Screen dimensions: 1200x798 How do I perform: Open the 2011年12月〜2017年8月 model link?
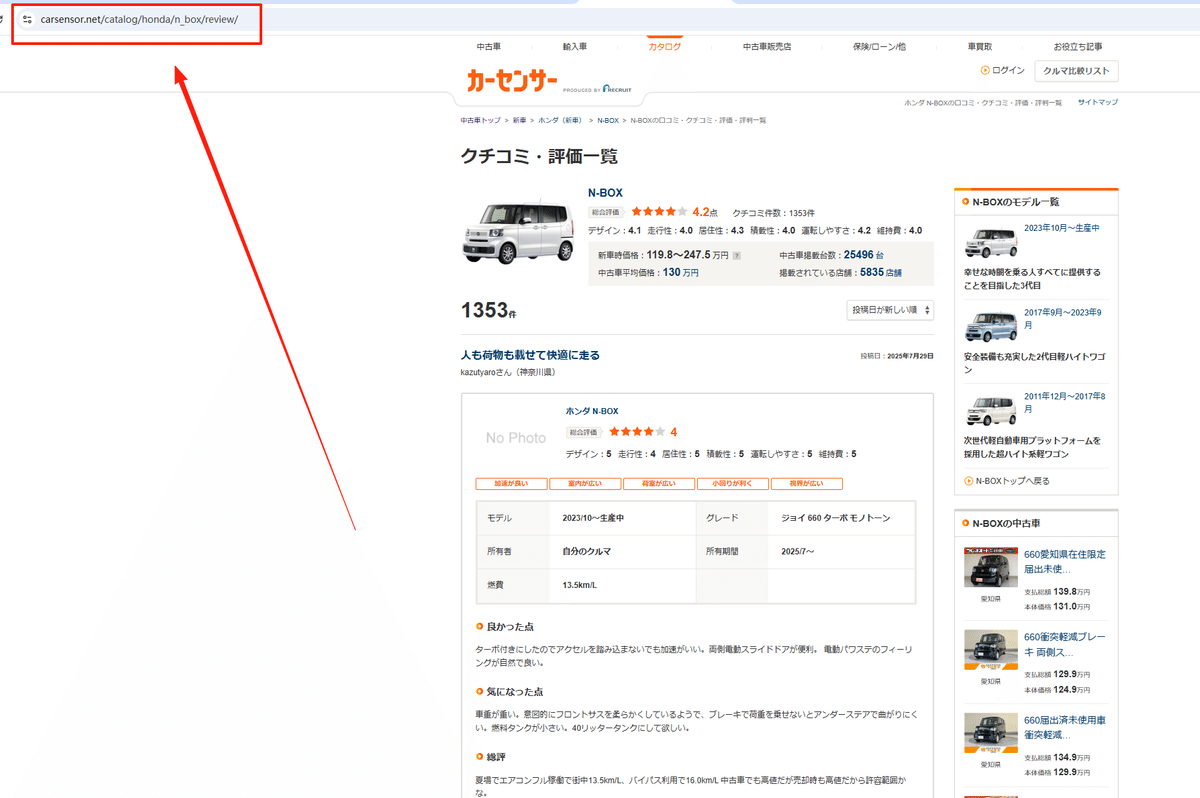pos(1063,402)
